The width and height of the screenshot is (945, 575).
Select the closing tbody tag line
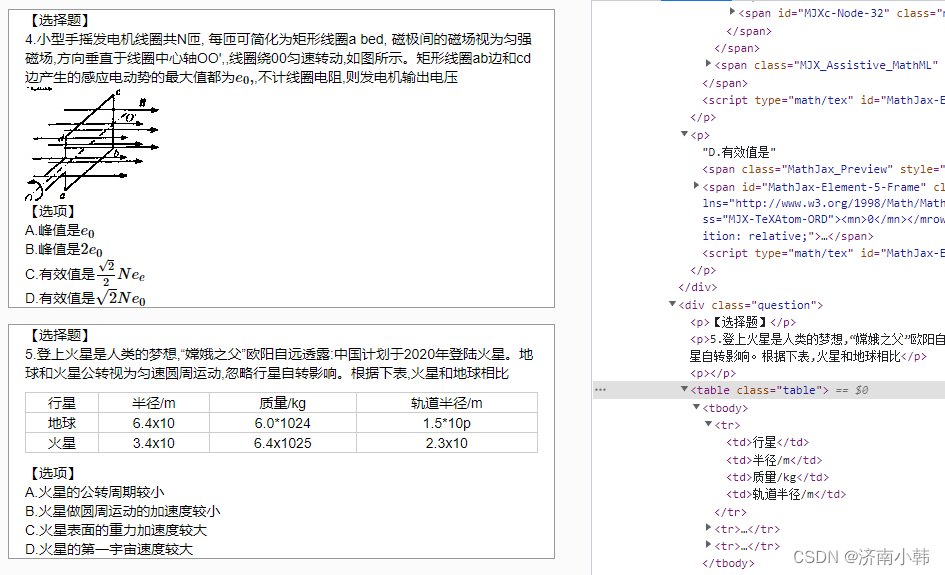pos(728,564)
